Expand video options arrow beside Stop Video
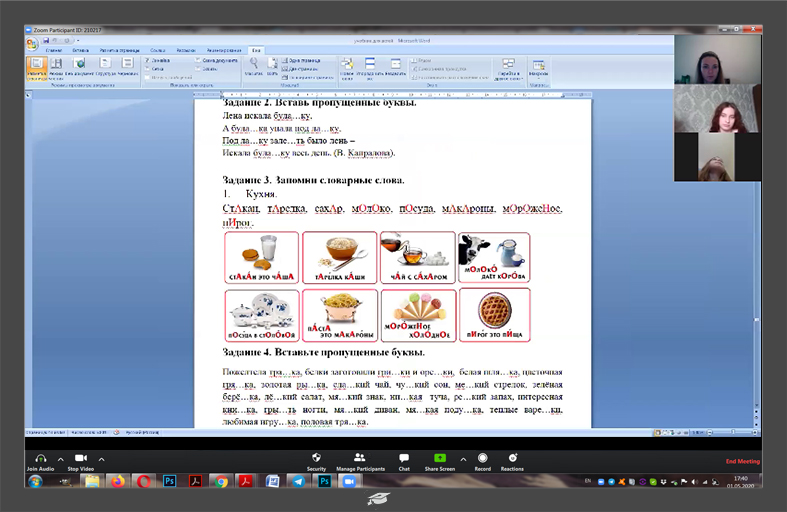 pos(101,459)
